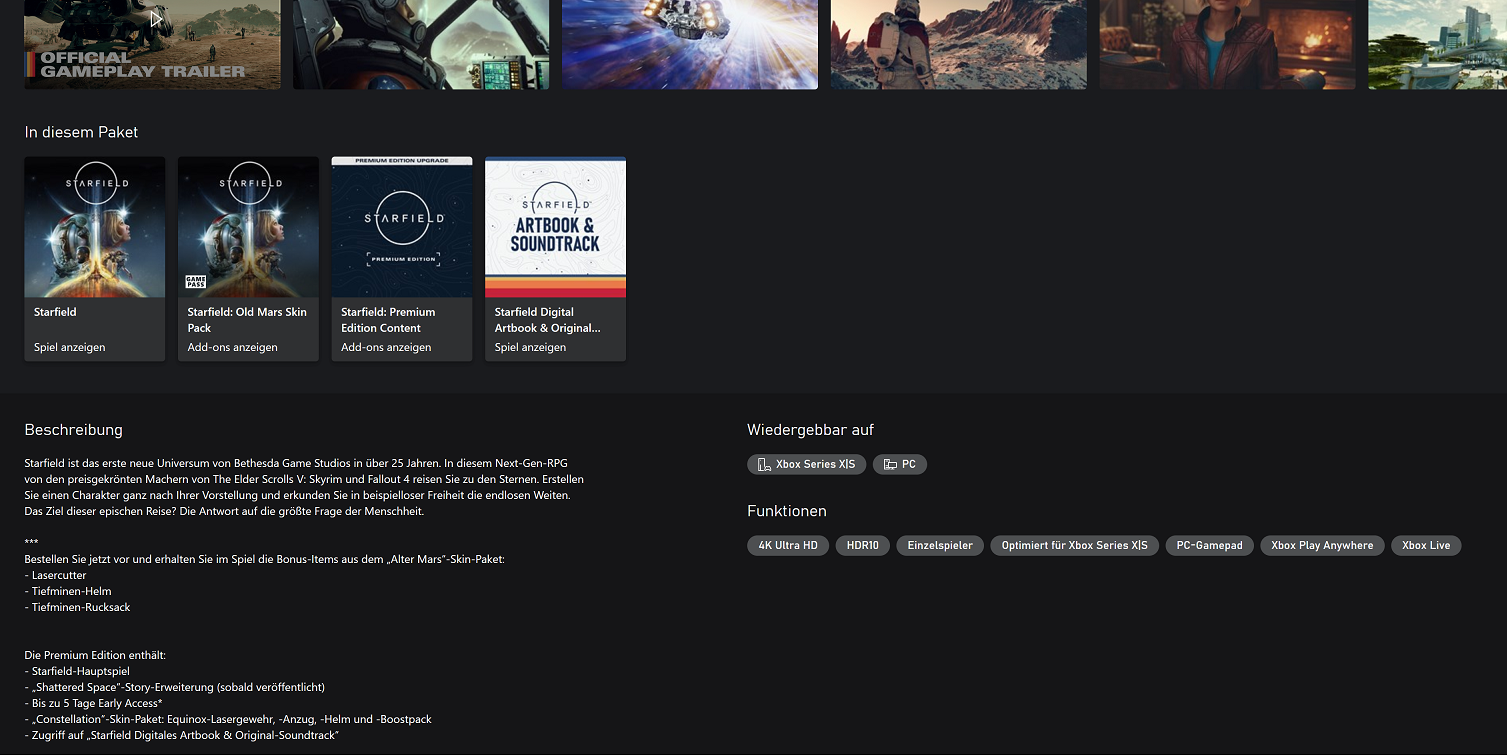Click the PC platform icon
The image size is (1507, 755).
(890, 465)
